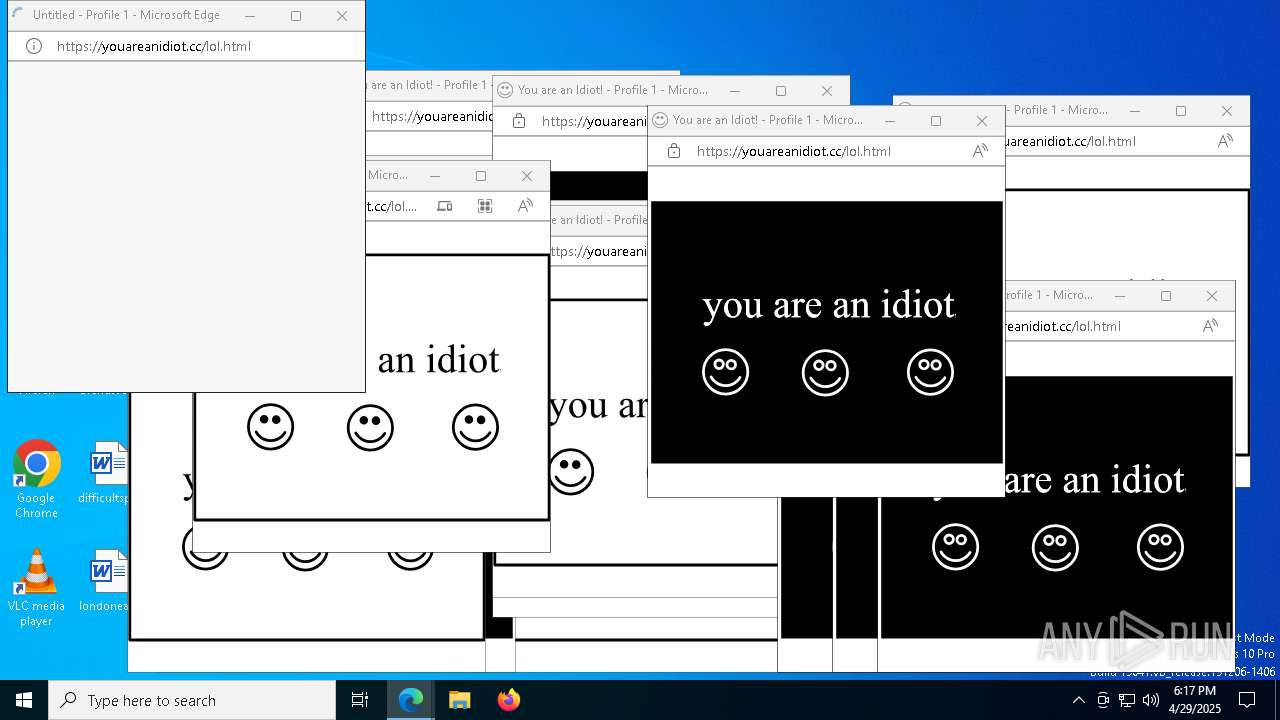
Task: Click the middle smiley in the lower-right black window
Action: [x=1055, y=547]
